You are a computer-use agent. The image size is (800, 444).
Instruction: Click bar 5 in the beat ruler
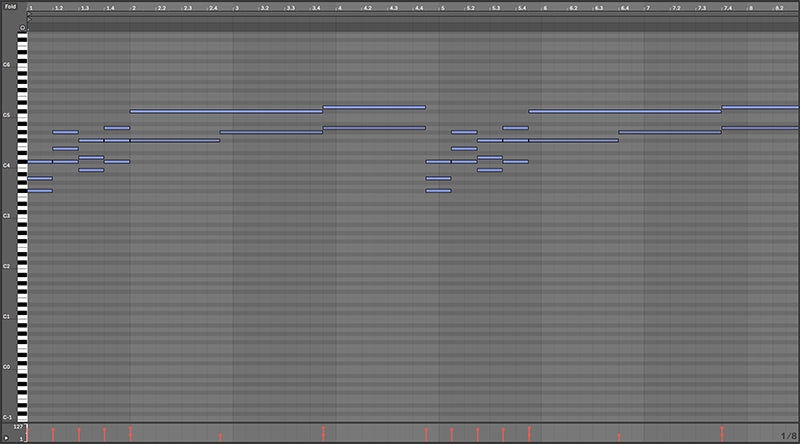coord(442,8)
